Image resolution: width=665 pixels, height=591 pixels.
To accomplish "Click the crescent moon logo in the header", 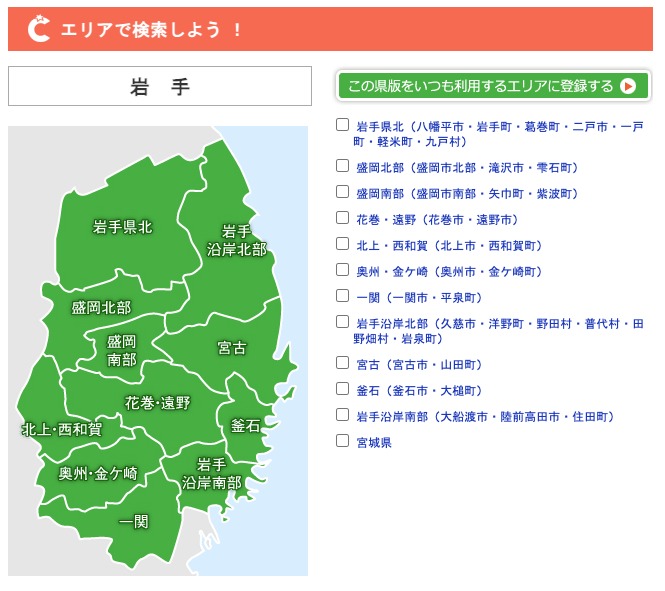I will 39,28.
